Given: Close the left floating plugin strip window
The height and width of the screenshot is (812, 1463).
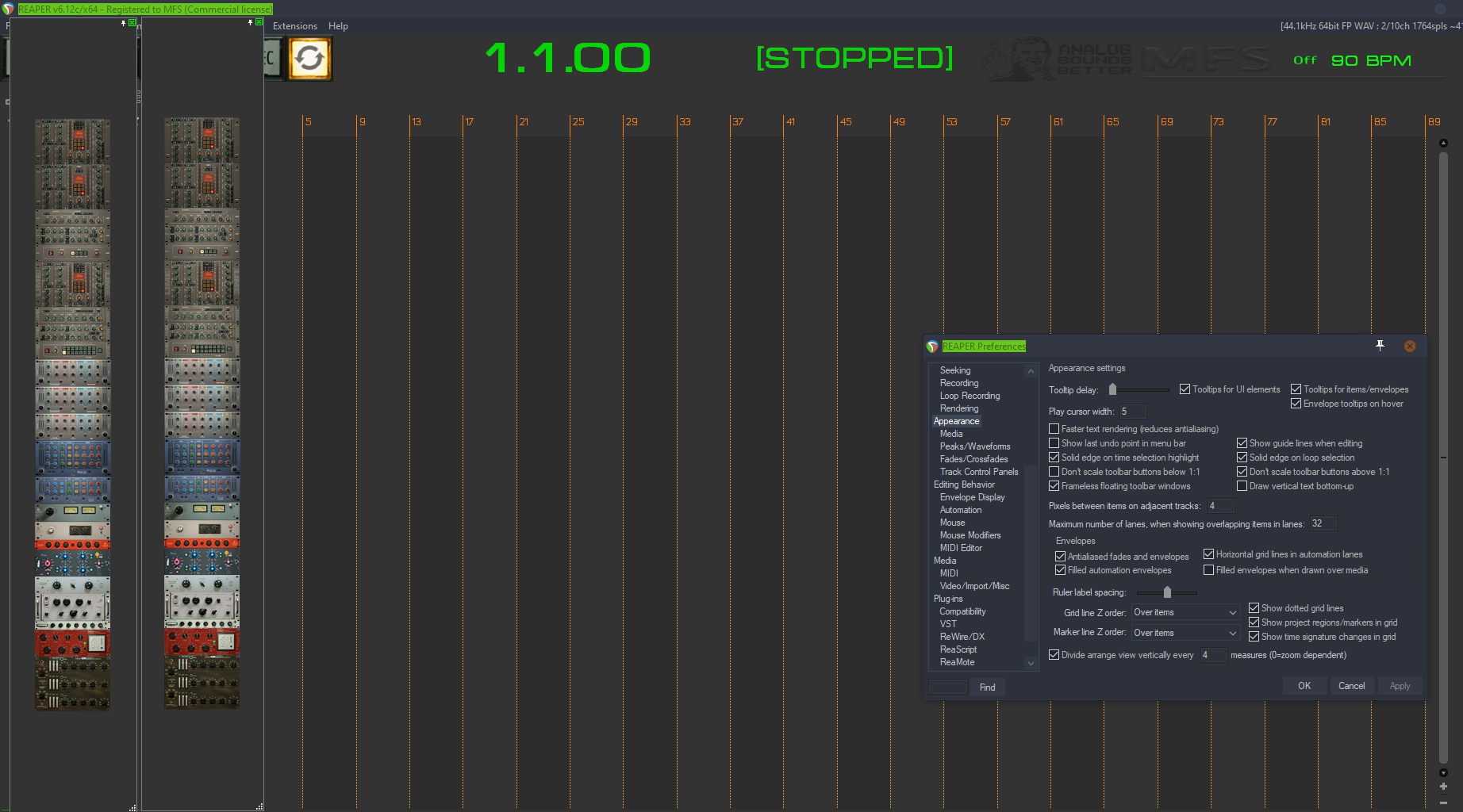Looking at the screenshot, I should tap(132, 23).
